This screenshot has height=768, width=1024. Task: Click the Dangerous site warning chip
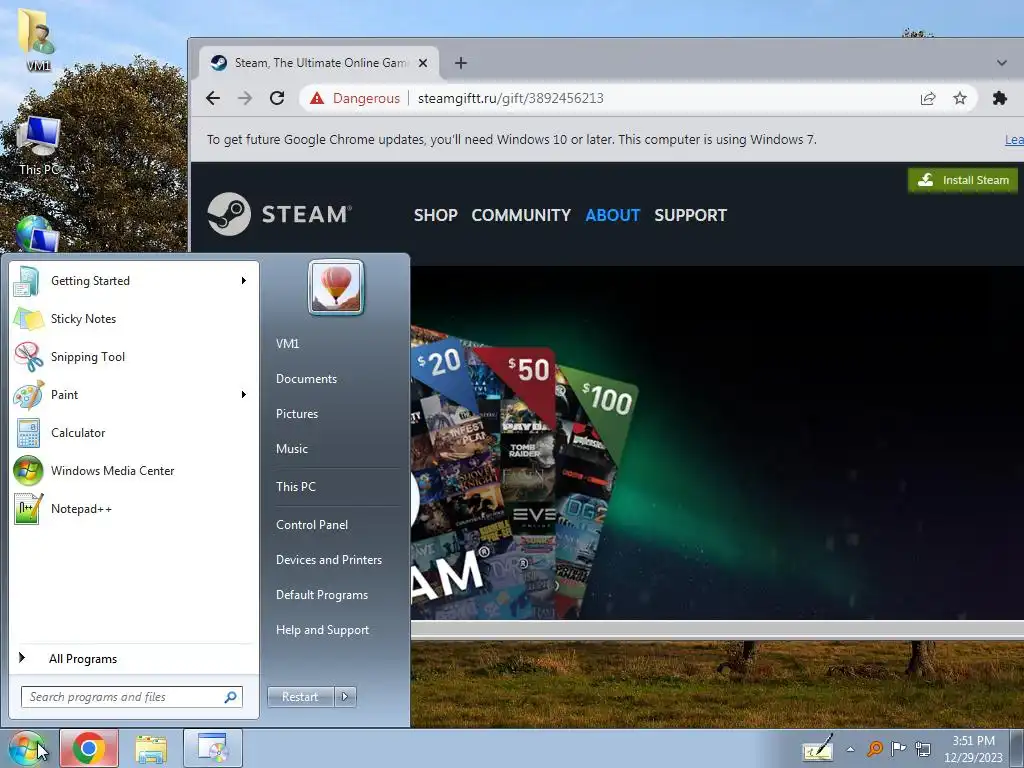tap(355, 99)
